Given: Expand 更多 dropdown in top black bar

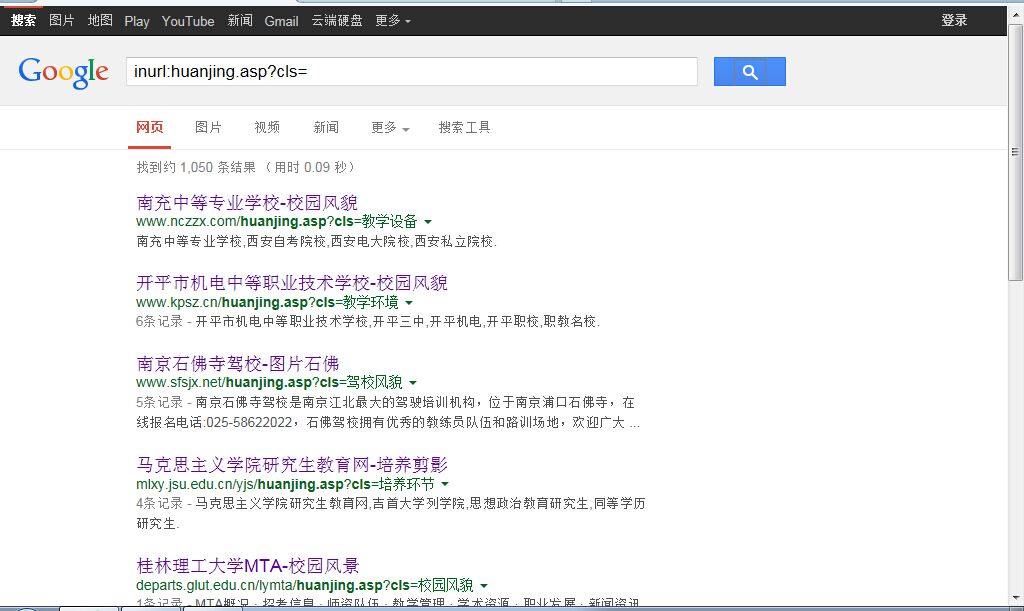Looking at the screenshot, I should coord(392,20).
